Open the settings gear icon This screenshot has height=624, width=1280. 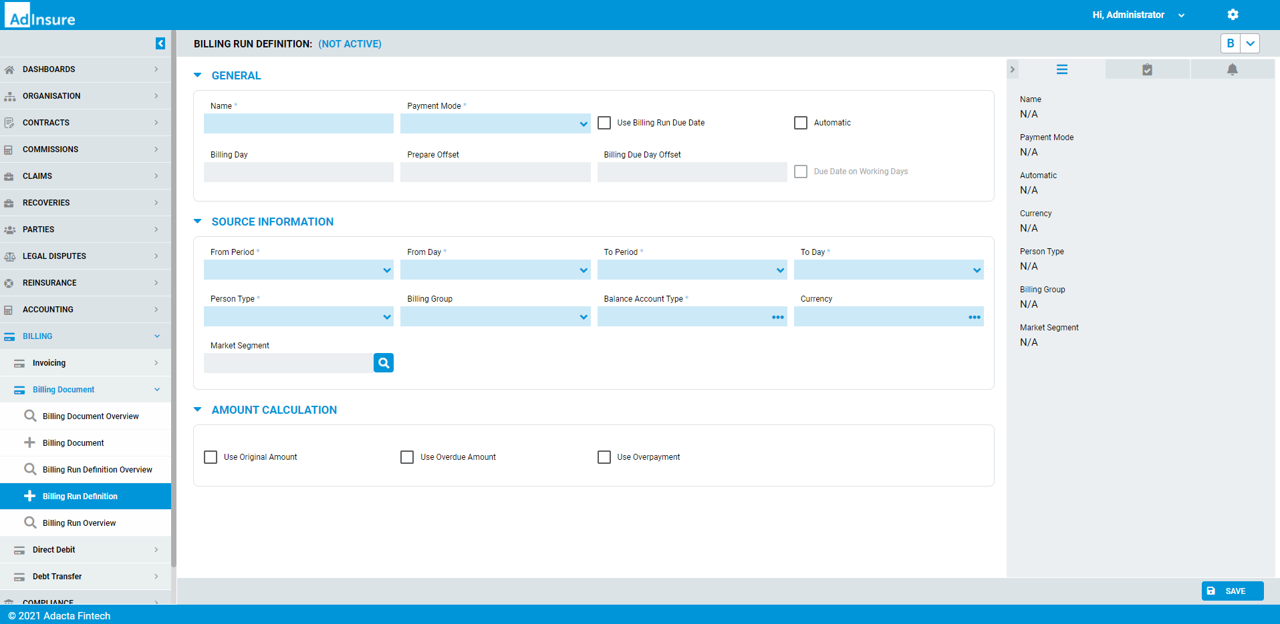pyautogui.click(x=1232, y=15)
